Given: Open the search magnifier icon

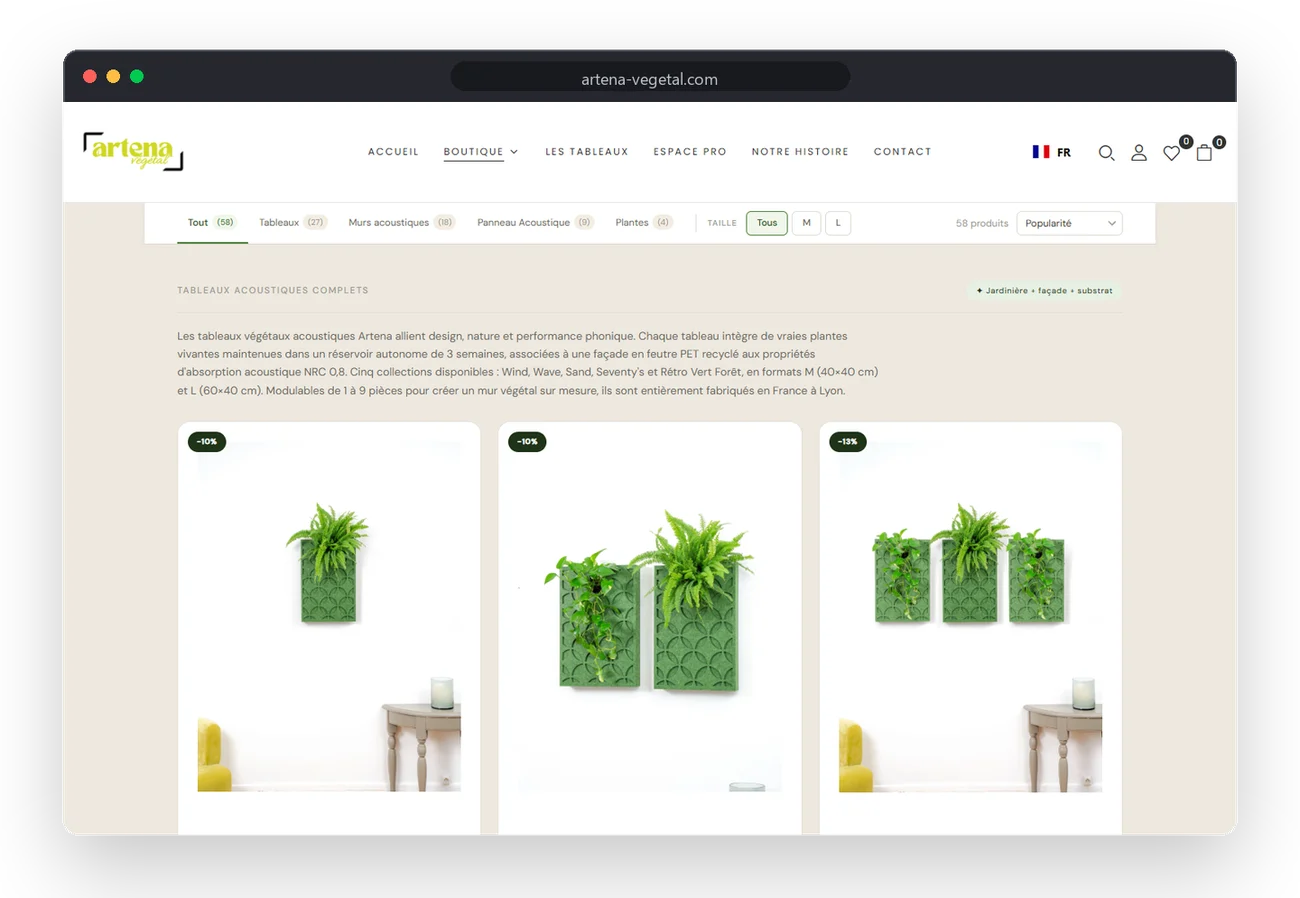Looking at the screenshot, I should pyautogui.click(x=1106, y=153).
